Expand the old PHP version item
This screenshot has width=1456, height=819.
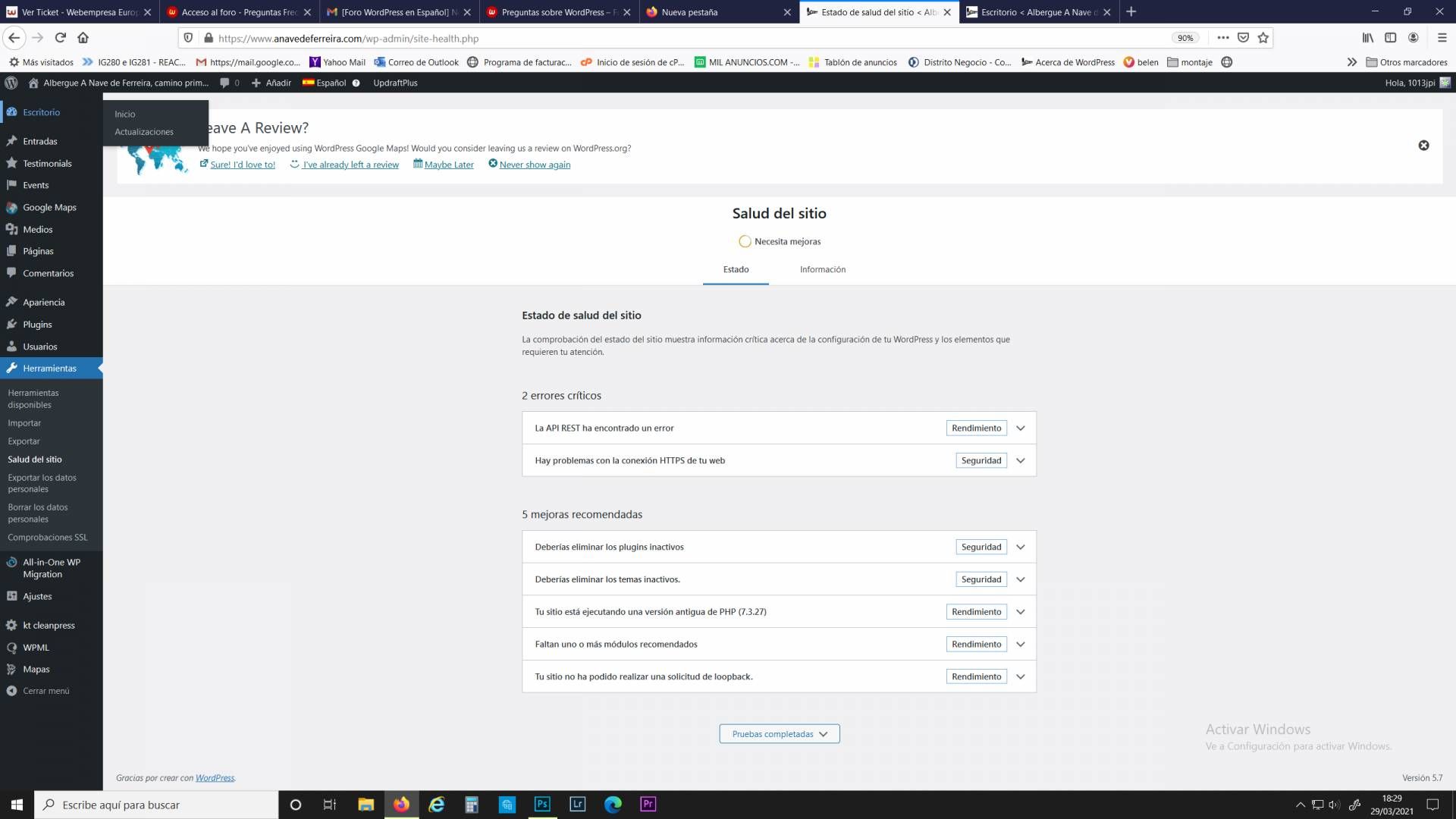point(779,612)
